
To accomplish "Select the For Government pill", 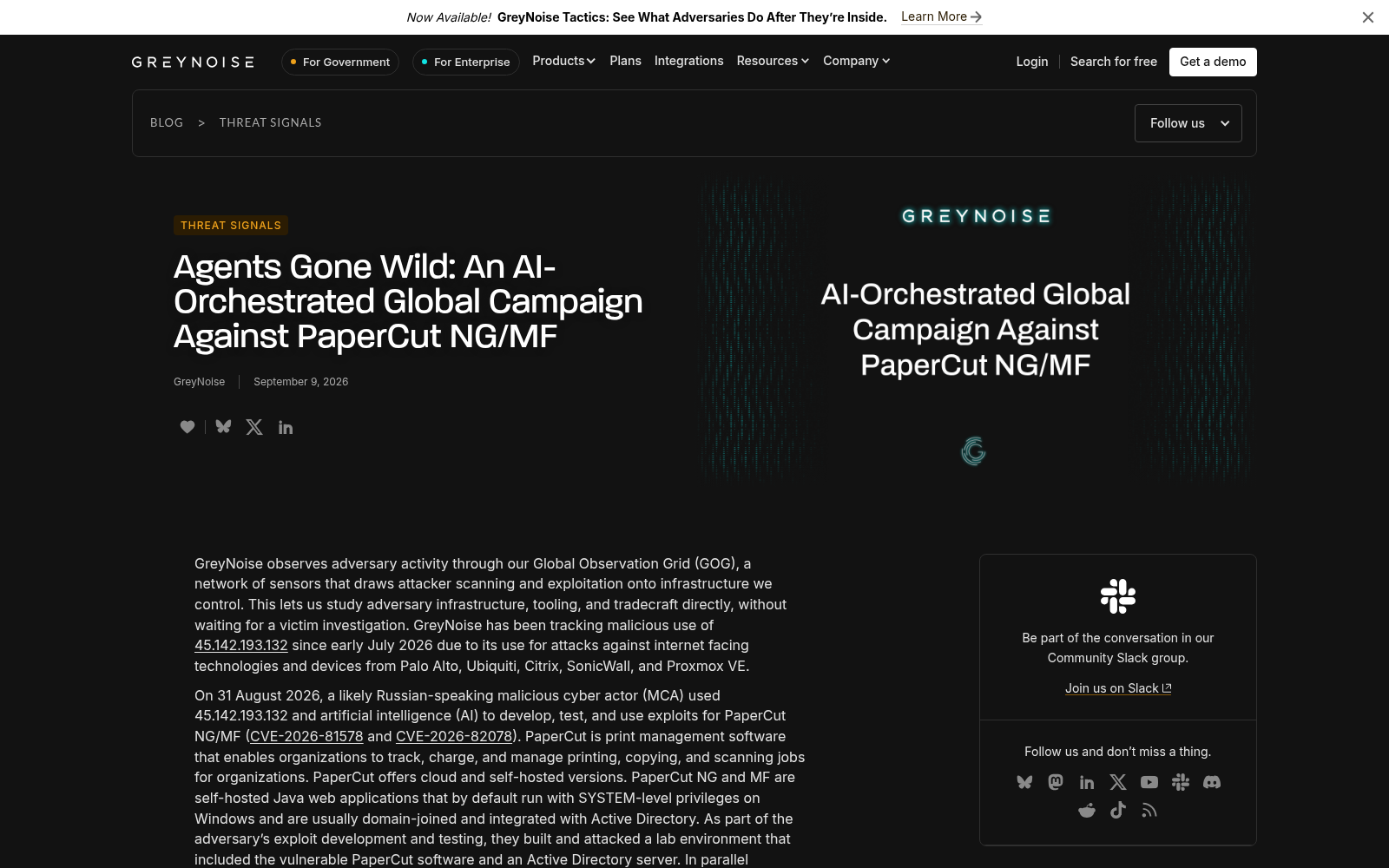I will pyautogui.click(x=340, y=62).
